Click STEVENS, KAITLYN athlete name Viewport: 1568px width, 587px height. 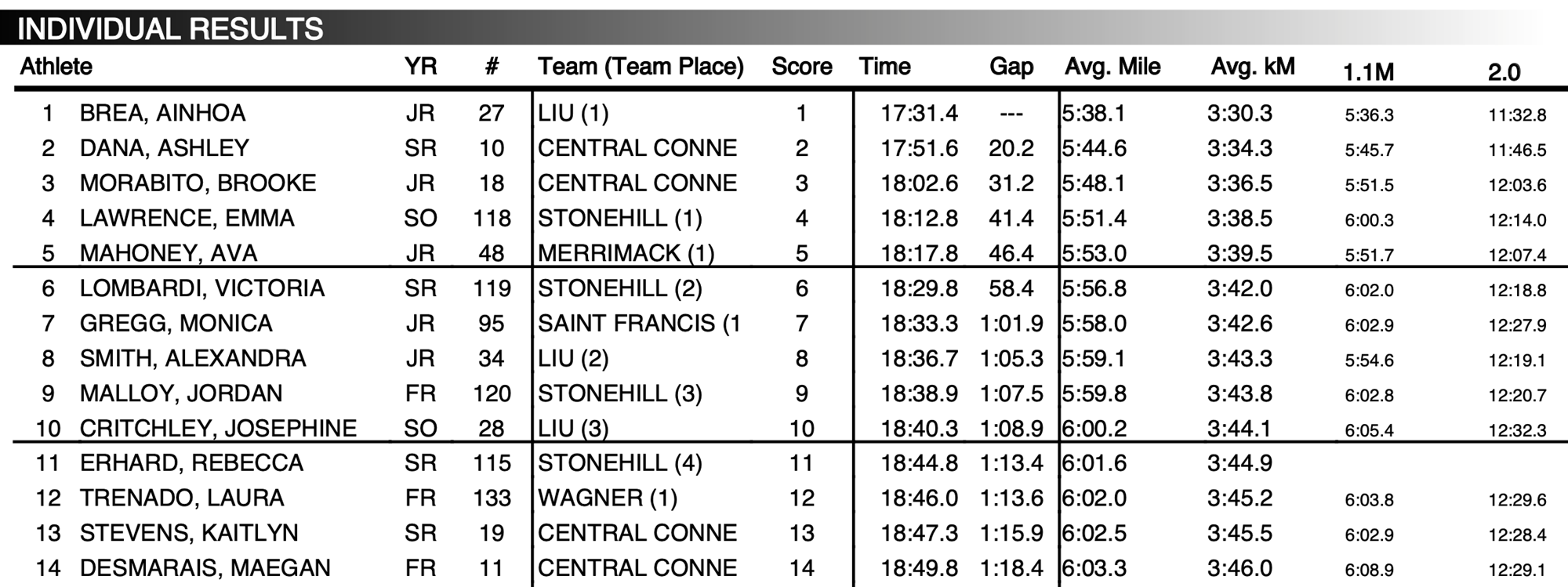189,533
